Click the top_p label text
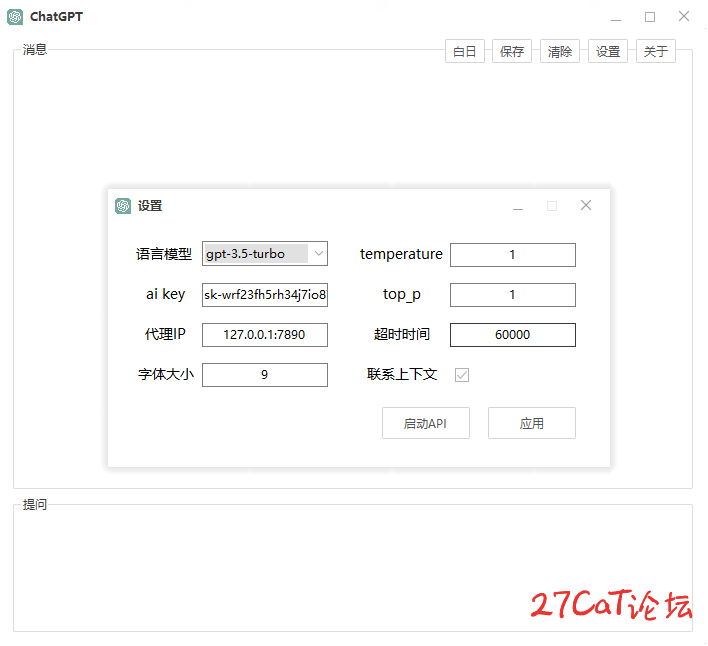Screen dimensions: 708x646 pyautogui.click(x=401, y=294)
